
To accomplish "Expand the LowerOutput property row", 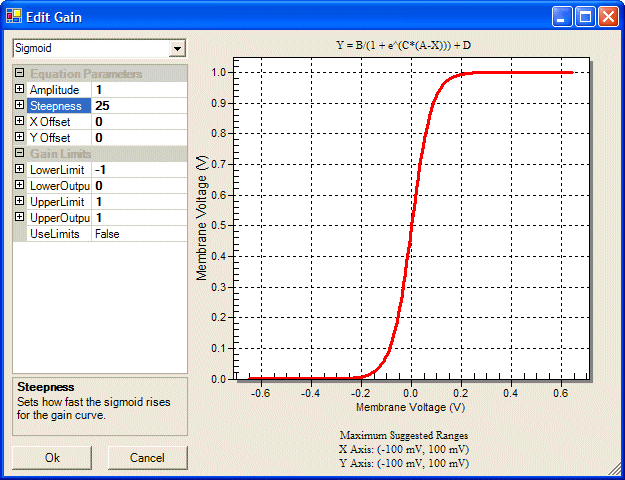I will pyautogui.click(x=20, y=185).
